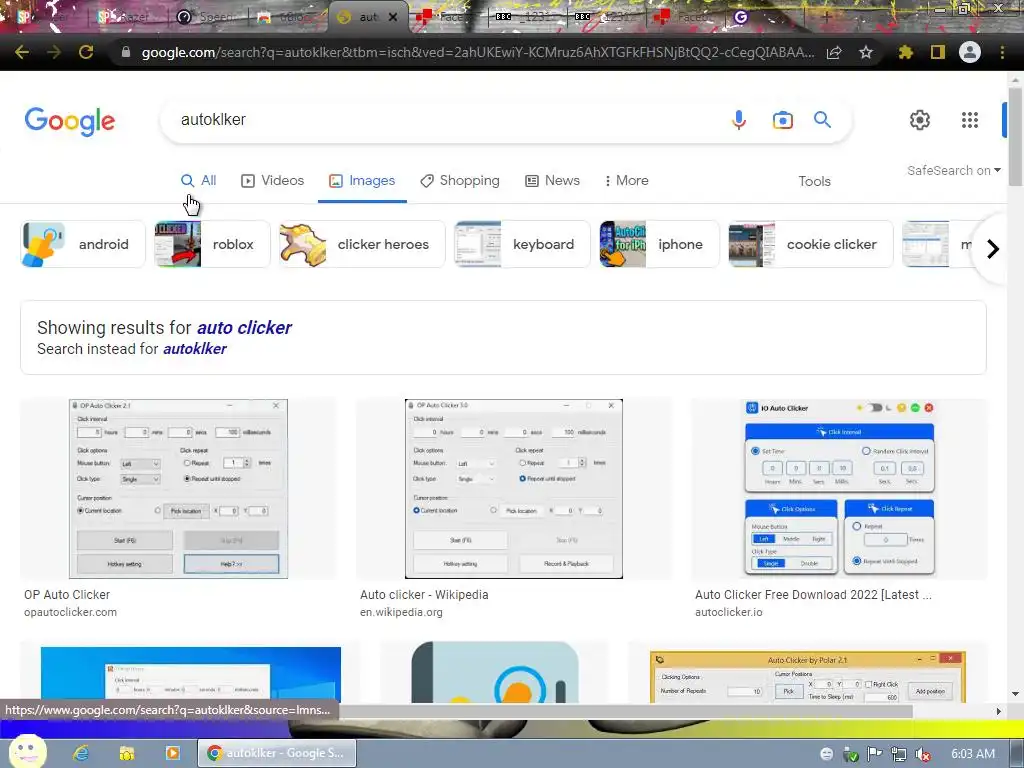Image resolution: width=1024 pixels, height=768 pixels.
Task: Open Chrome's three-dot menu
Action: coord(1002,52)
